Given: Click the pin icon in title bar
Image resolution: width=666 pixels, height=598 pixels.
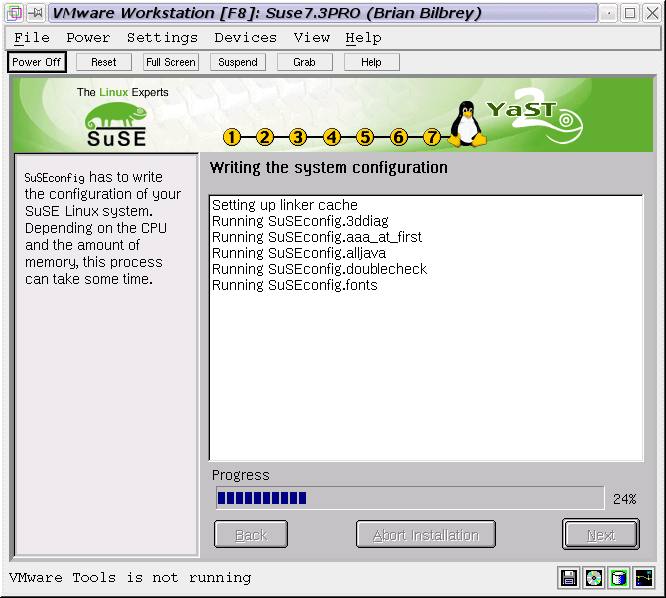Looking at the screenshot, I should [x=35, y=13].
